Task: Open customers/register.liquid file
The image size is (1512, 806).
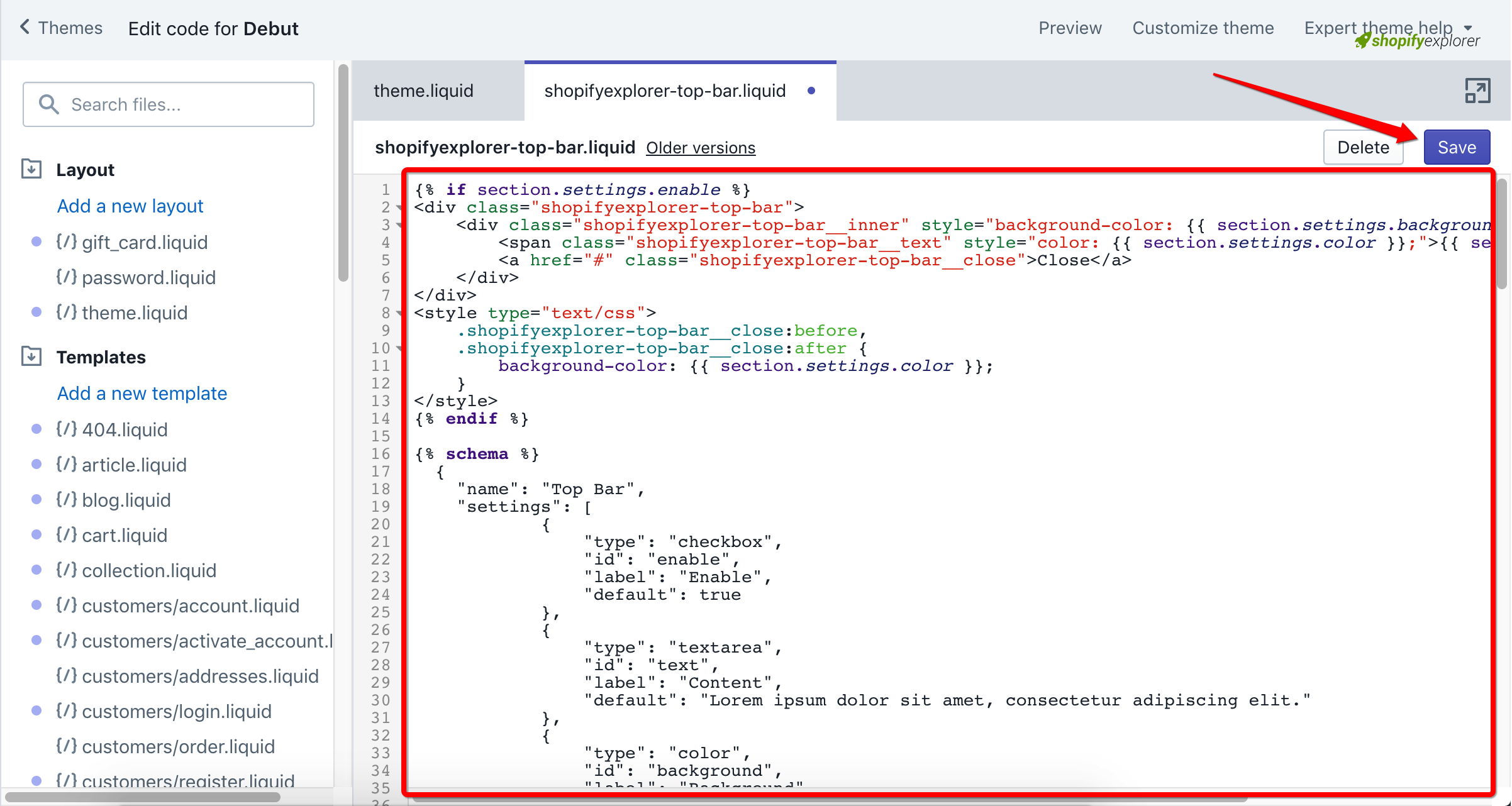Action: pyautogui.click(x=188, y=780)
